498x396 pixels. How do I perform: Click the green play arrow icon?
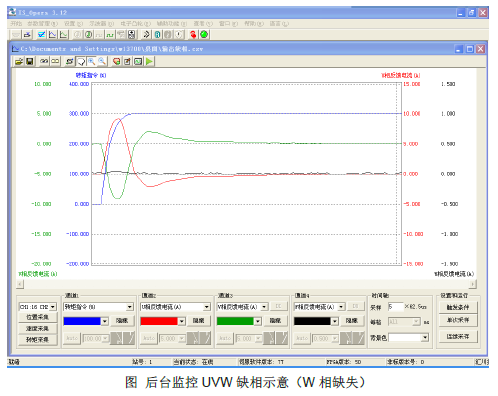click(149, 61)
